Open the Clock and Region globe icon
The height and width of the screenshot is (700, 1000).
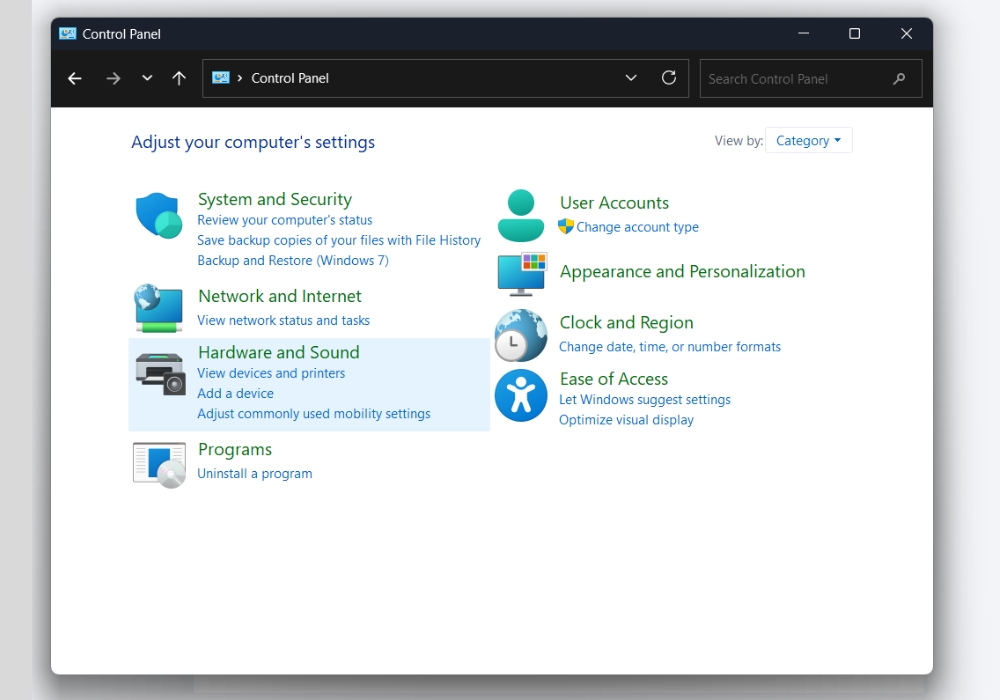click(x=520, y=335)
